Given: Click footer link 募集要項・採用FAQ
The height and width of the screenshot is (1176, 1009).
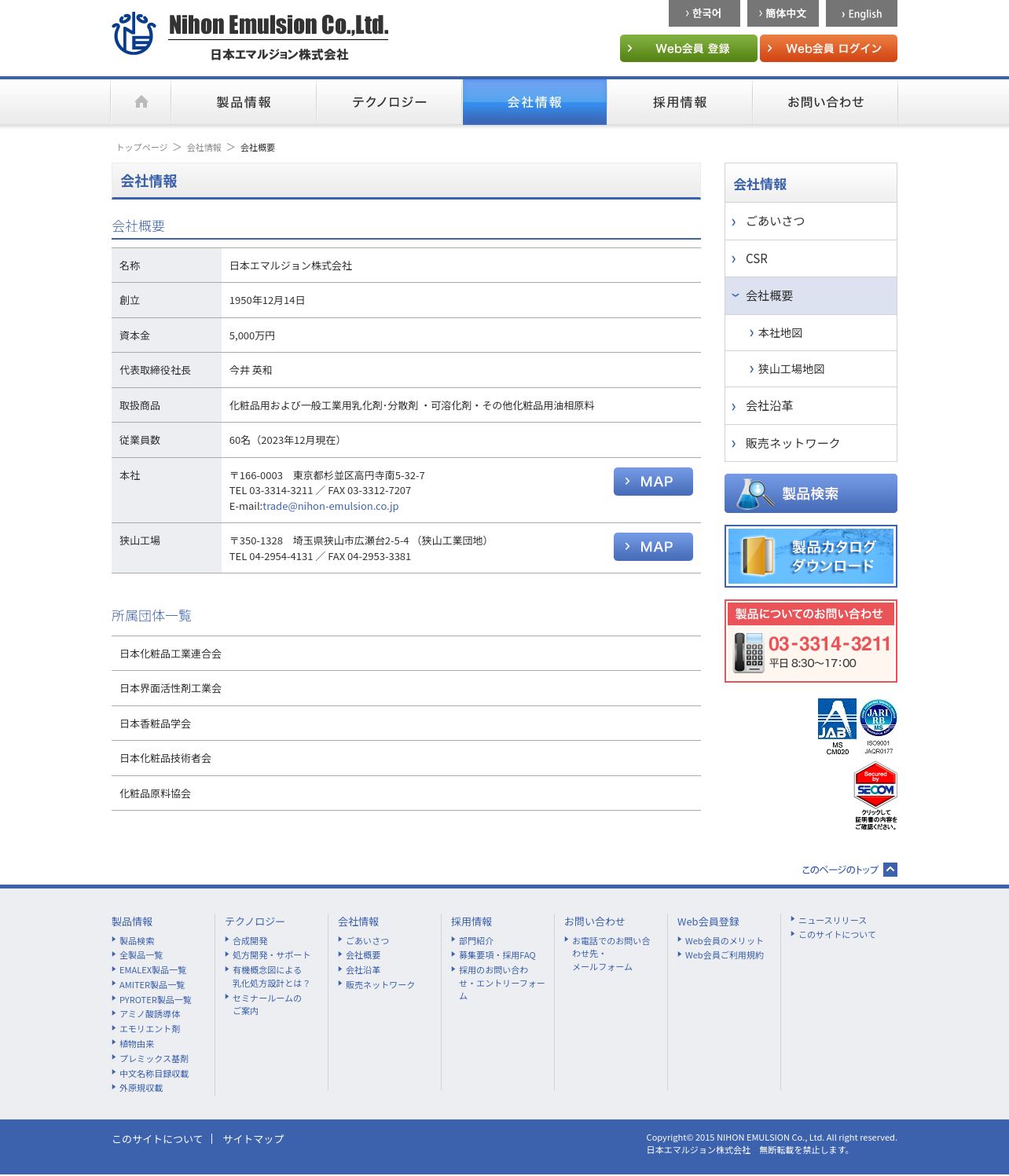Looking at the screenshot, I should point(497,955).
